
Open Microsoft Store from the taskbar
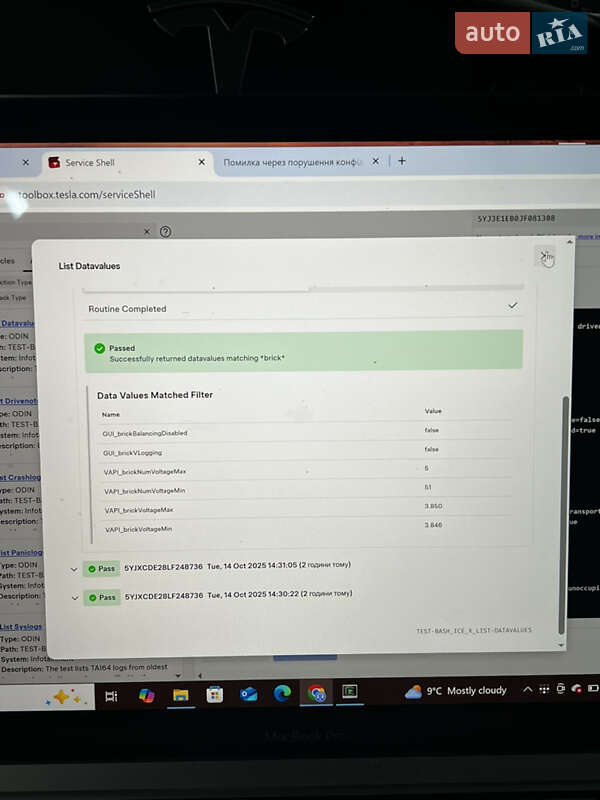[215, 695]
